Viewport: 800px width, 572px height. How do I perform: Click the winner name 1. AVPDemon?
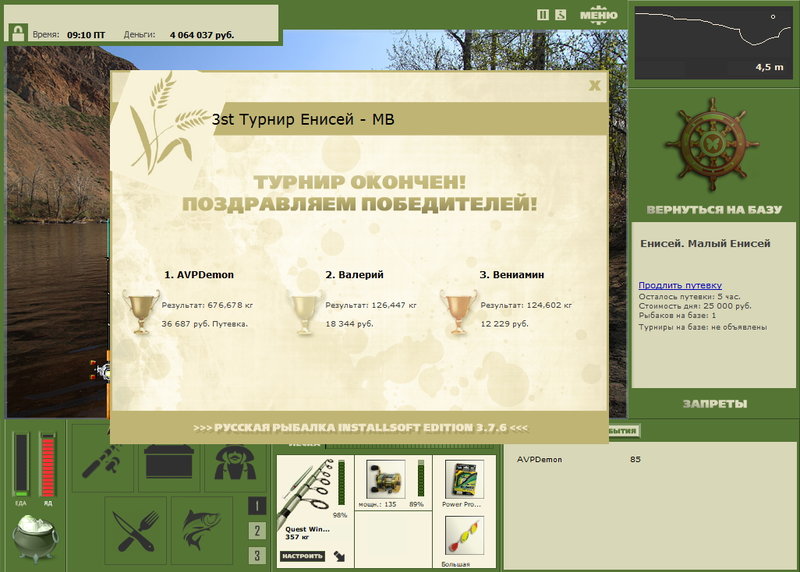pyautogui.click(x=199, y=275)
